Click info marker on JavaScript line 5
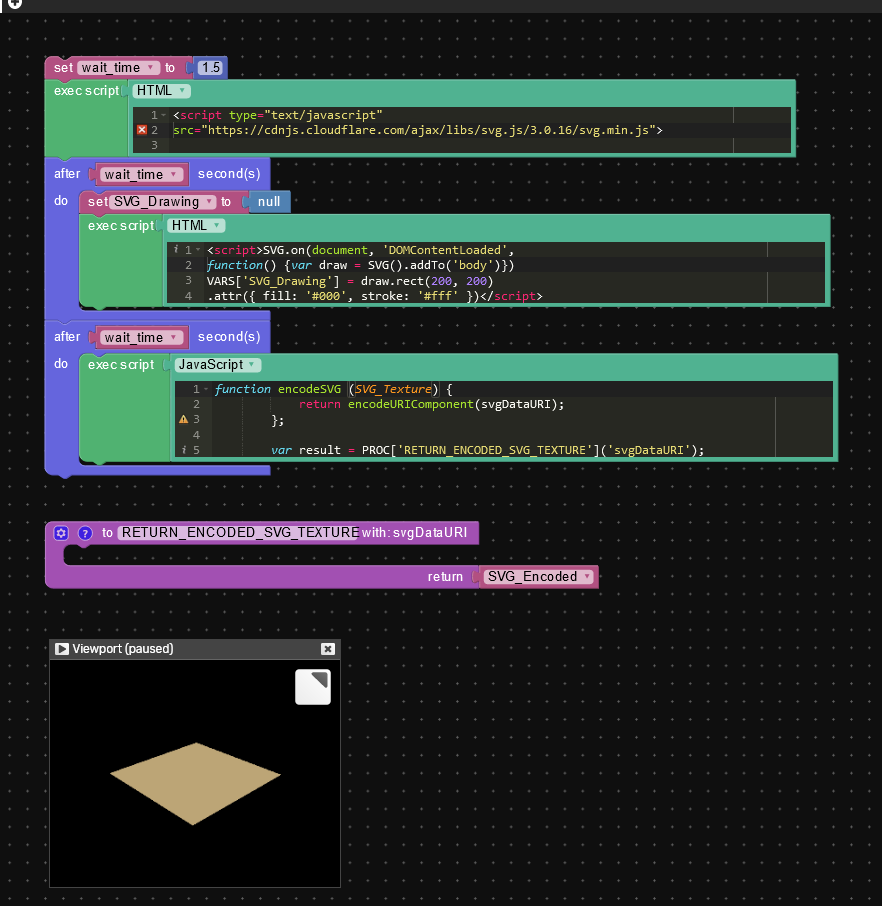The height and width of the screenshot is (906, 882). tap(184, 450)
